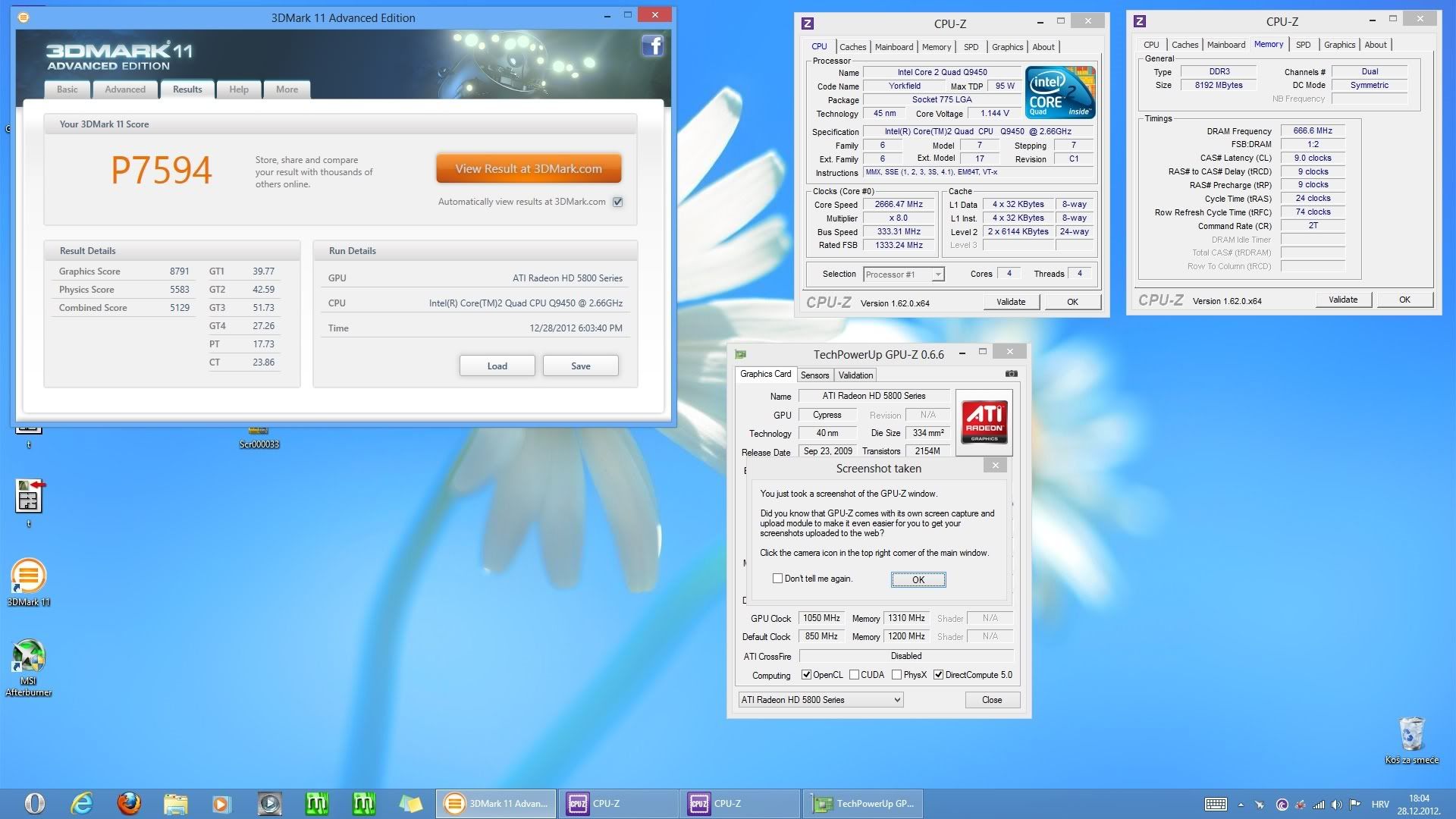
Task: Click OK in CPU-Z memory window
Action: [1404, 300]
